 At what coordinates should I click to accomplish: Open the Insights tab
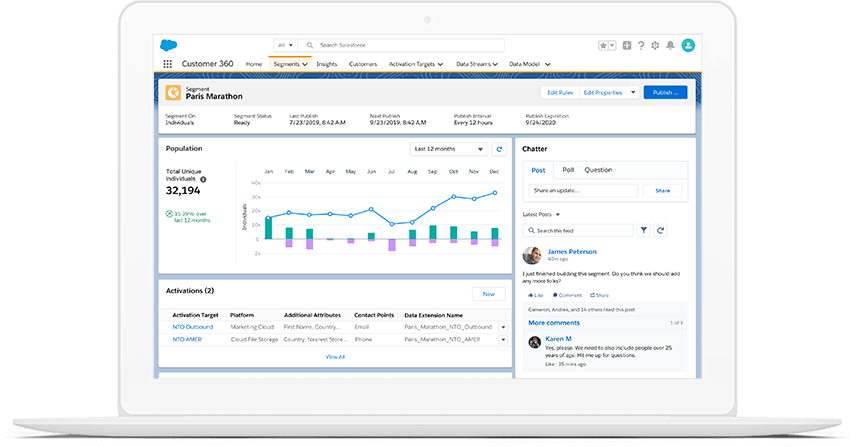(x=327, y=64)
